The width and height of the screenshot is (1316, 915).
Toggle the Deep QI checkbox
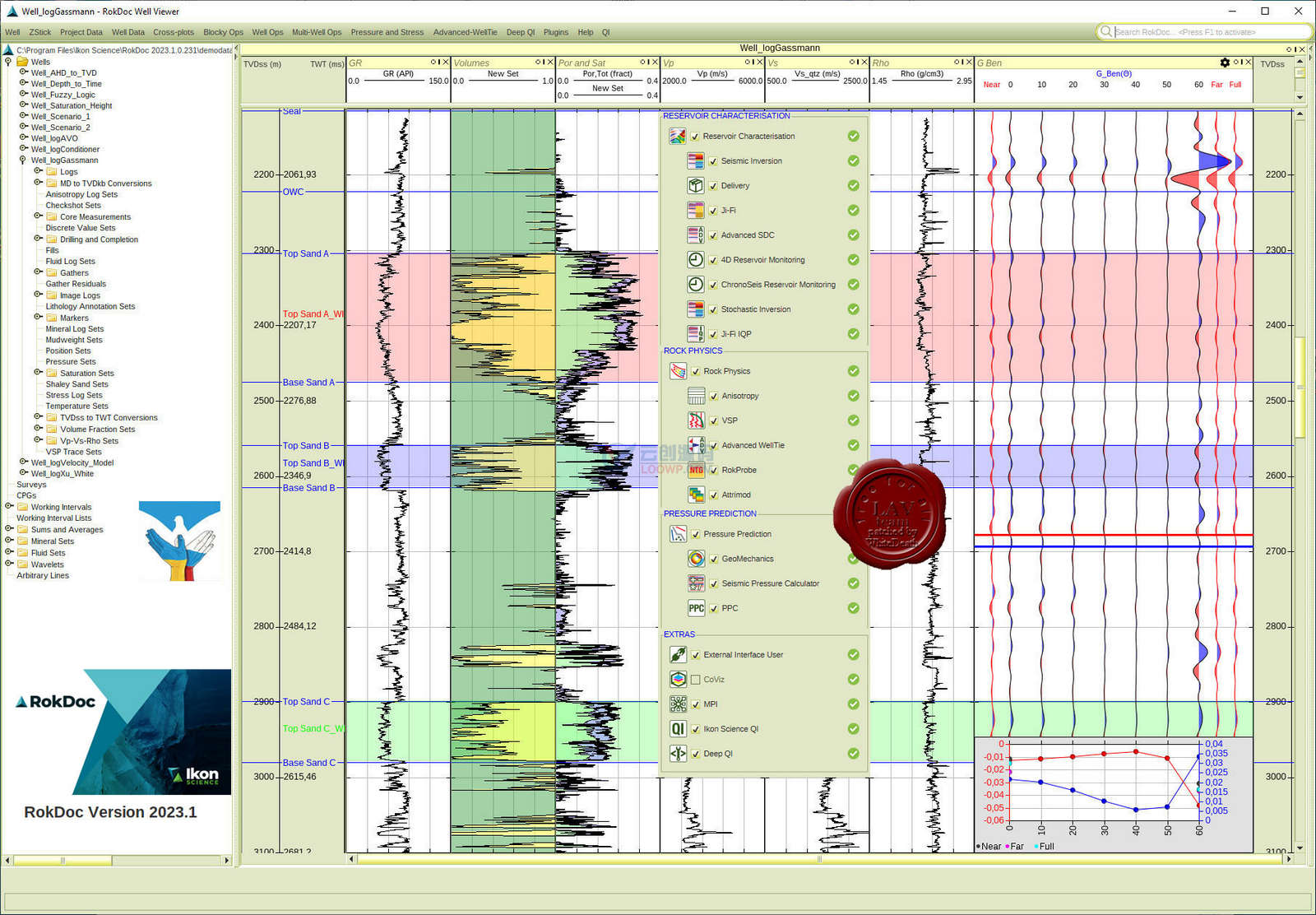696,754
